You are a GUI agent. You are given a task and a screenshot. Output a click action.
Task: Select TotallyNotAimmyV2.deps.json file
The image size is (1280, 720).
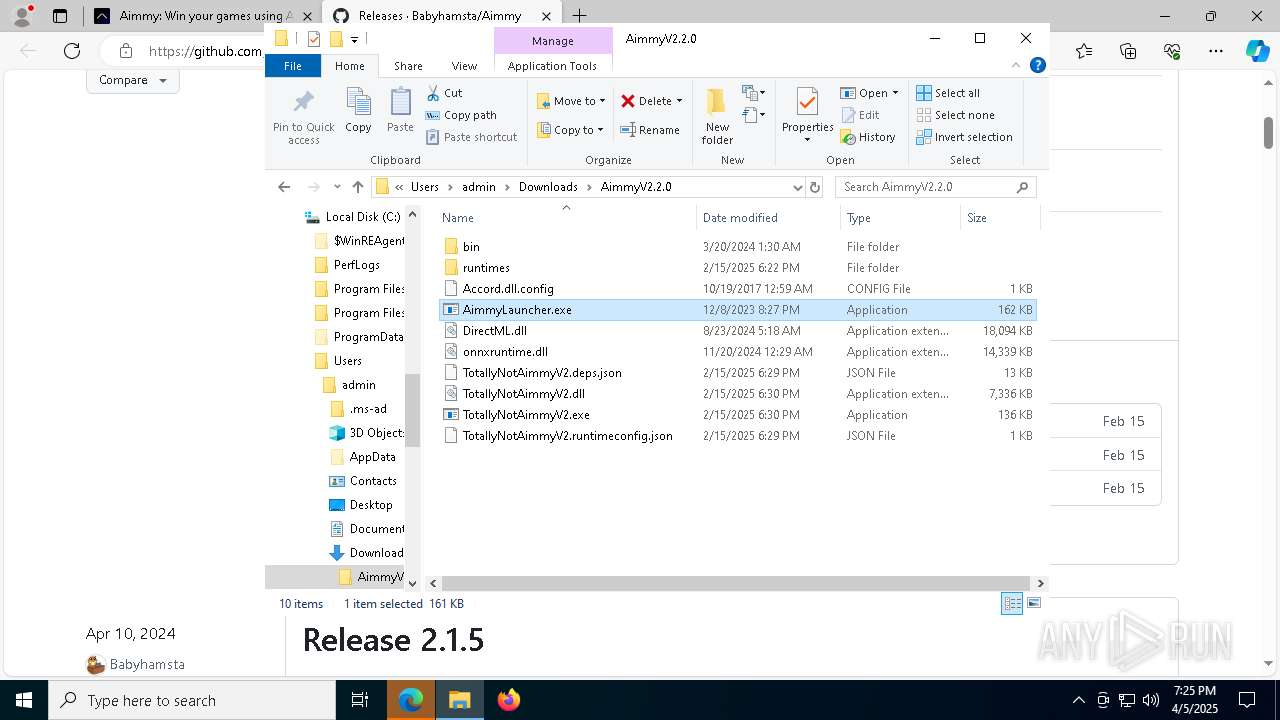point(737,373)
